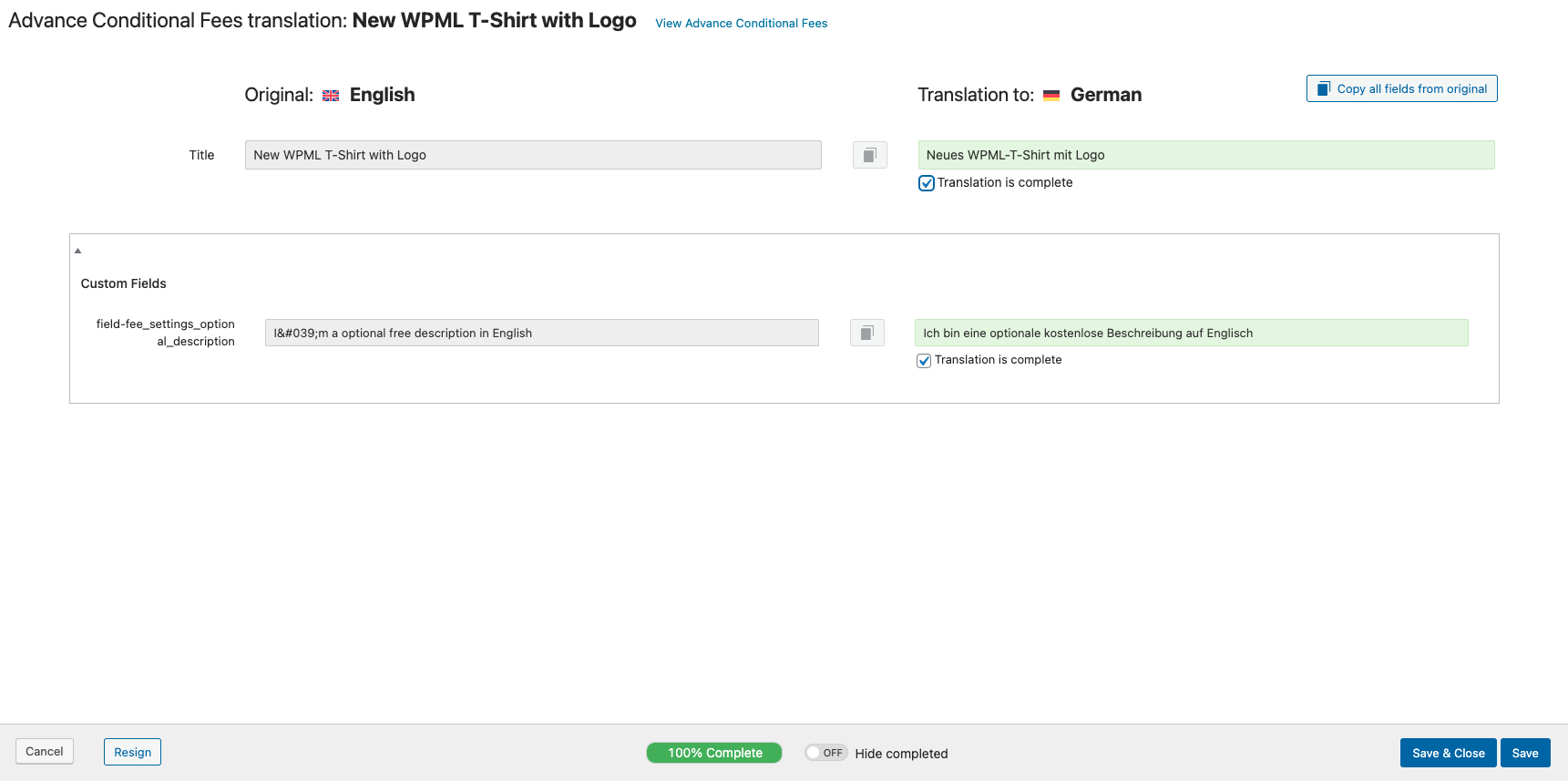This screenshot has height=781, width=1568.
Task: Click the English language heading
Action: point(383,95)
